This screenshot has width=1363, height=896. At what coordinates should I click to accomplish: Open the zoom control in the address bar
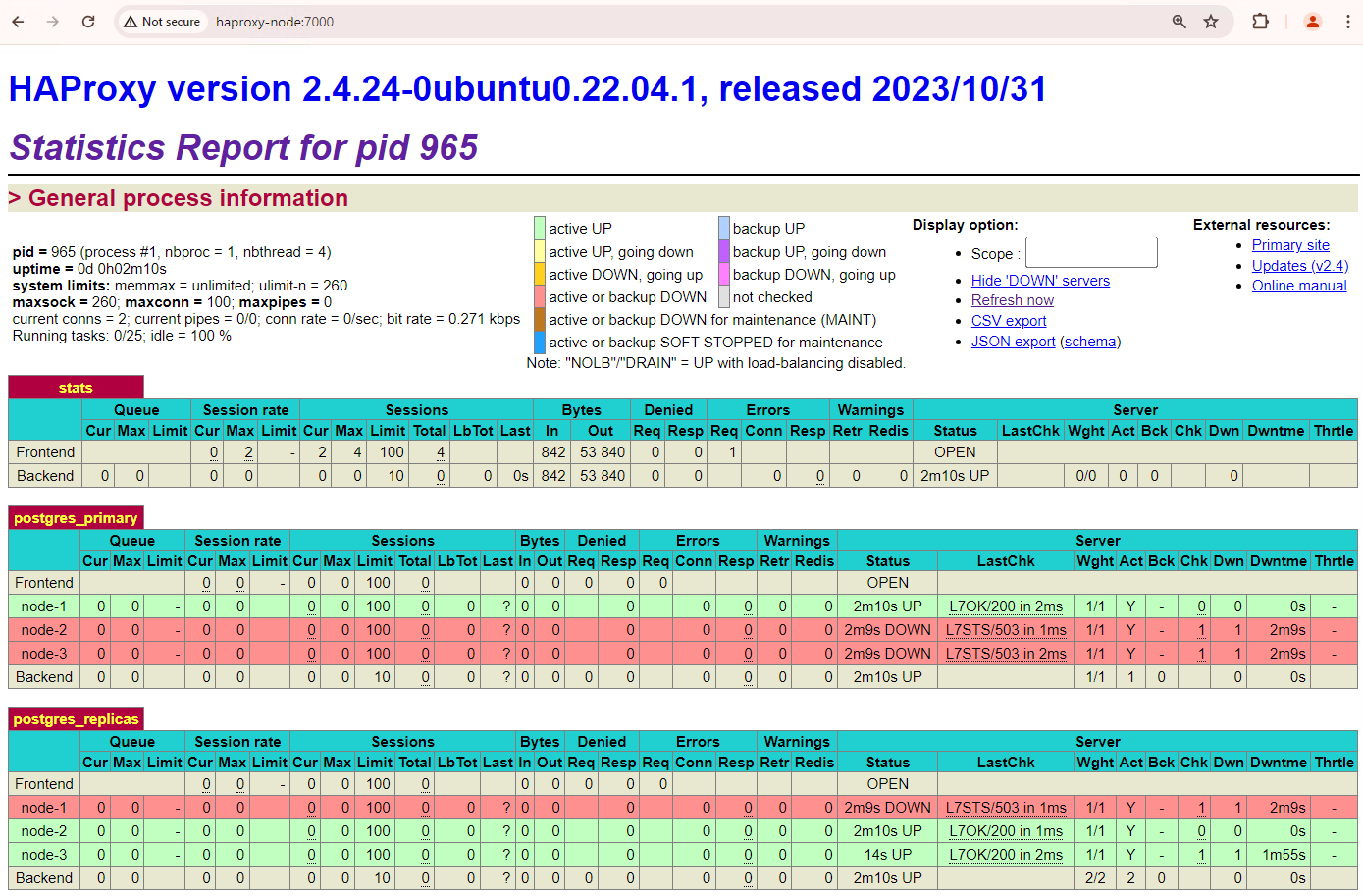pyautogui.click(x=1178, y=21)
